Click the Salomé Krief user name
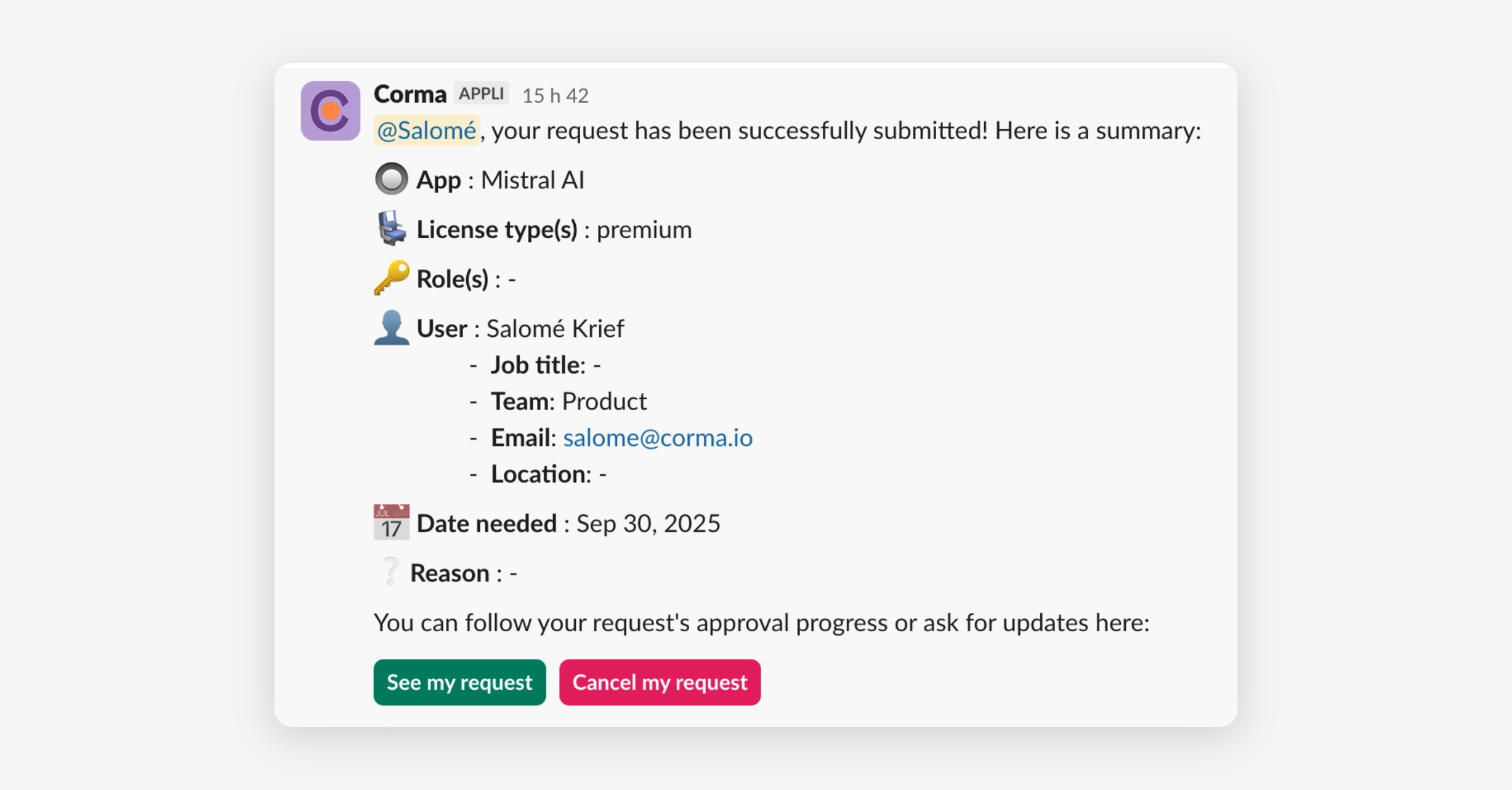This screenshot has width=1512, height=790. 555,329
